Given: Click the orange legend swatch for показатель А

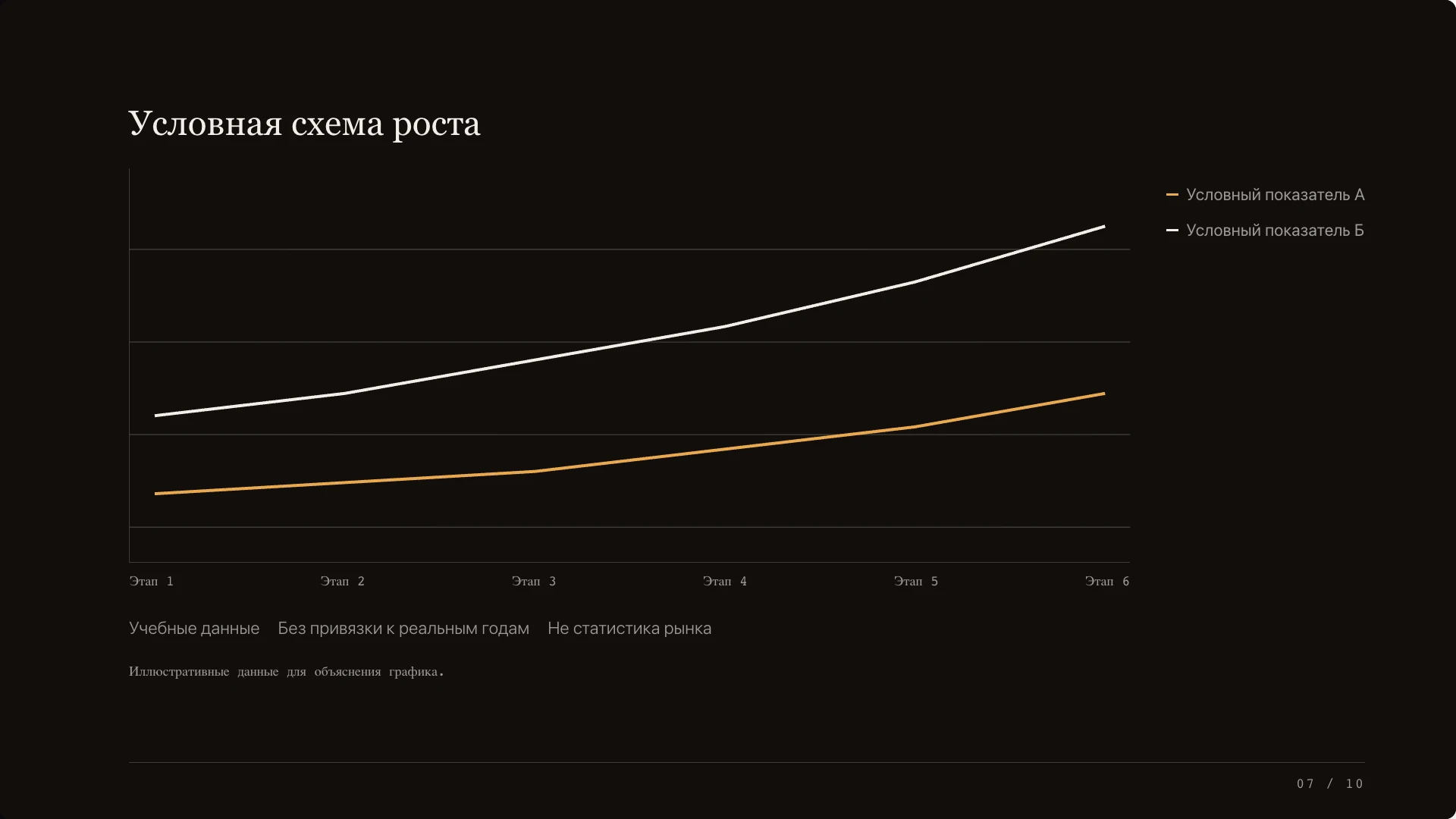Looking at the screenshot, I should click(1172, 195).
